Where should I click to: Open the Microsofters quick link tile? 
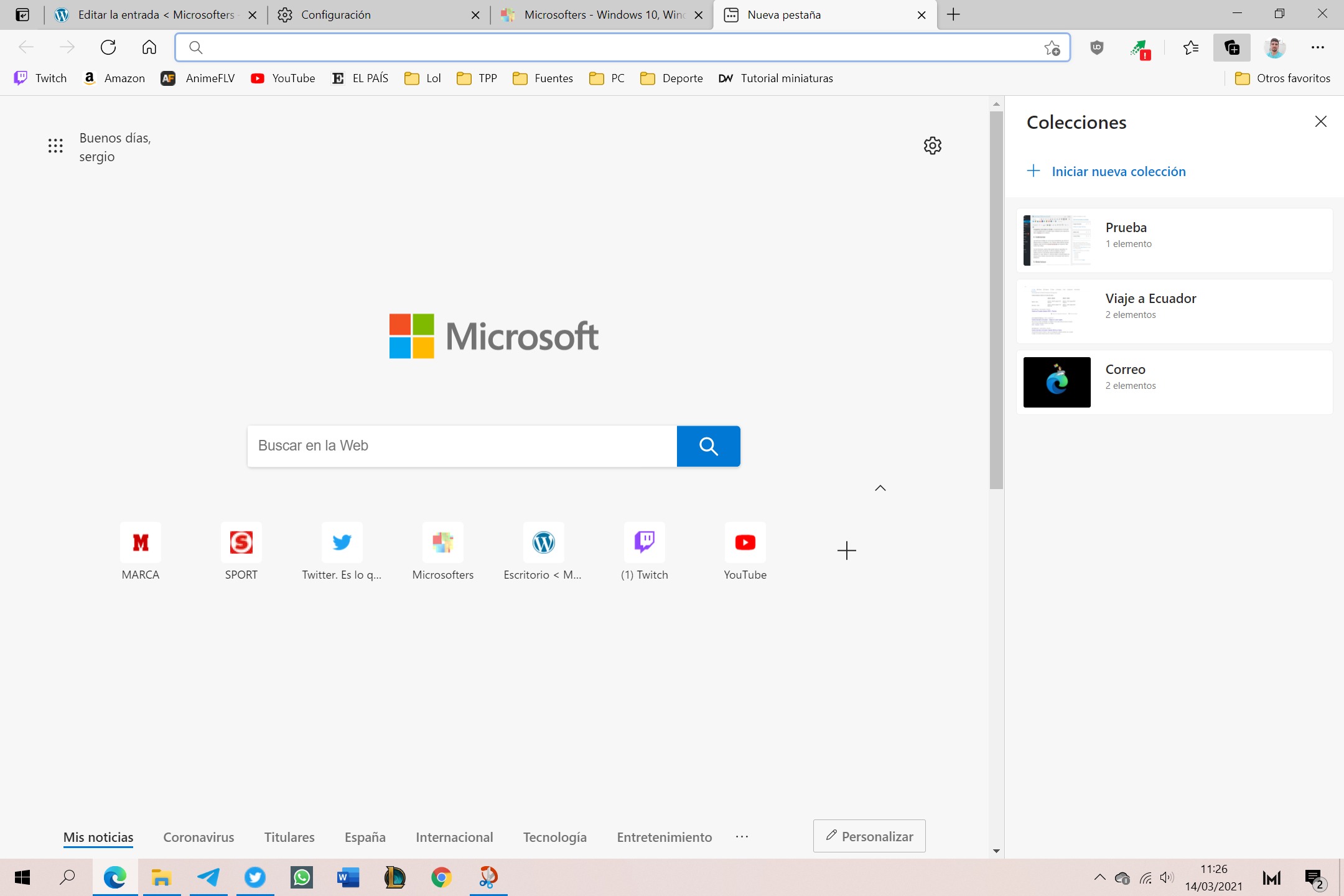point(443,551)
